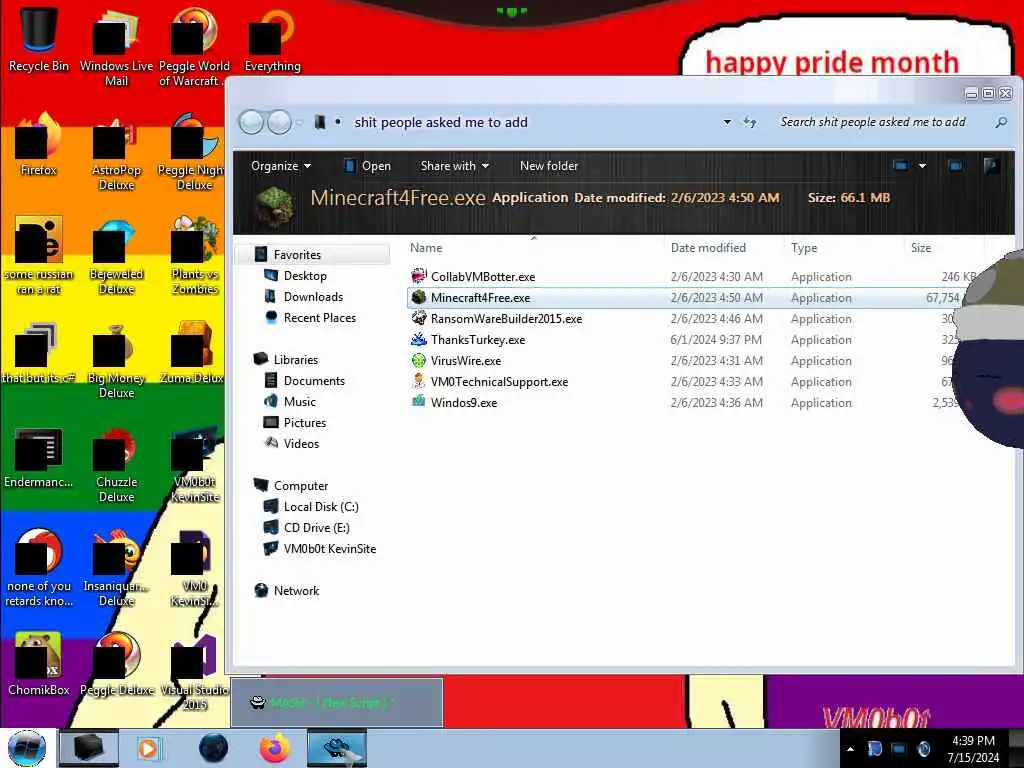Click the search magnifier icon

tap(1000, 122)
